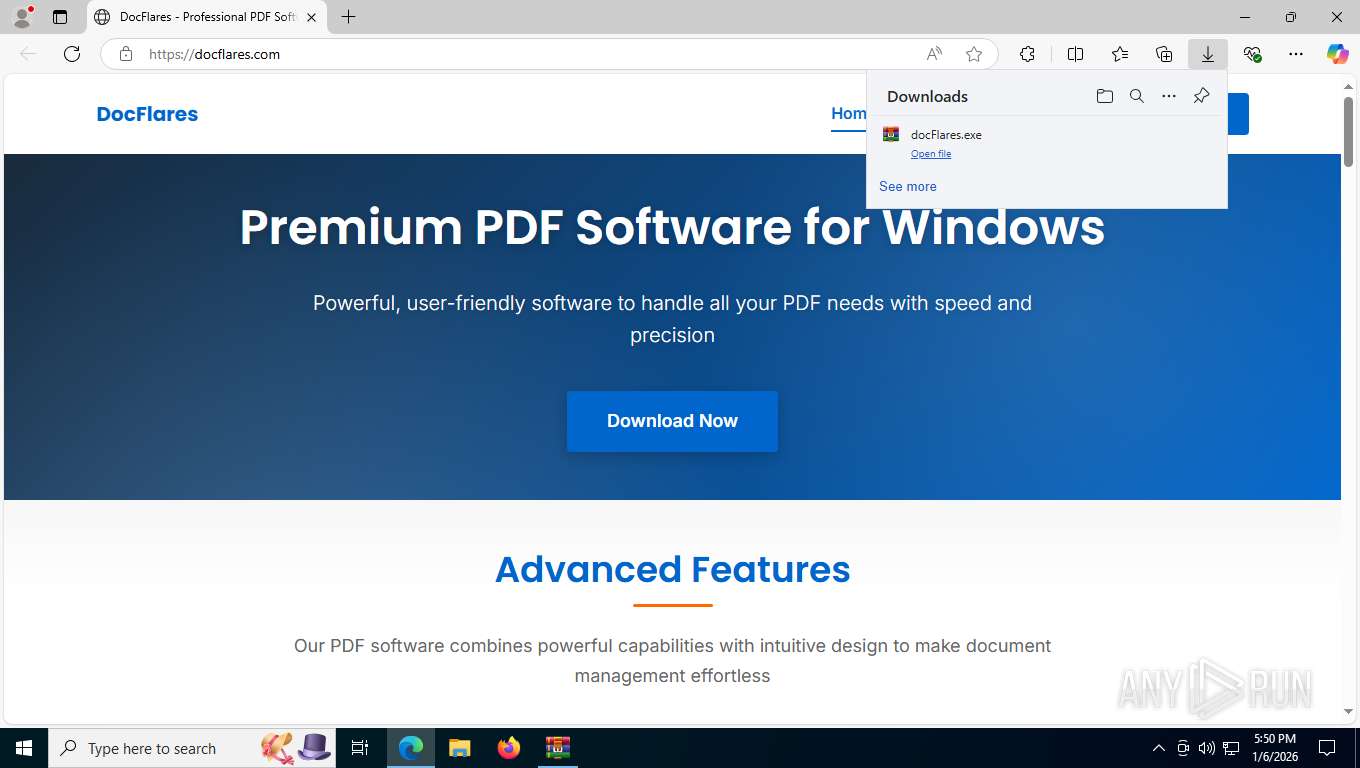Open downloads folder icon in Downloads panel

click(1105, 96)
